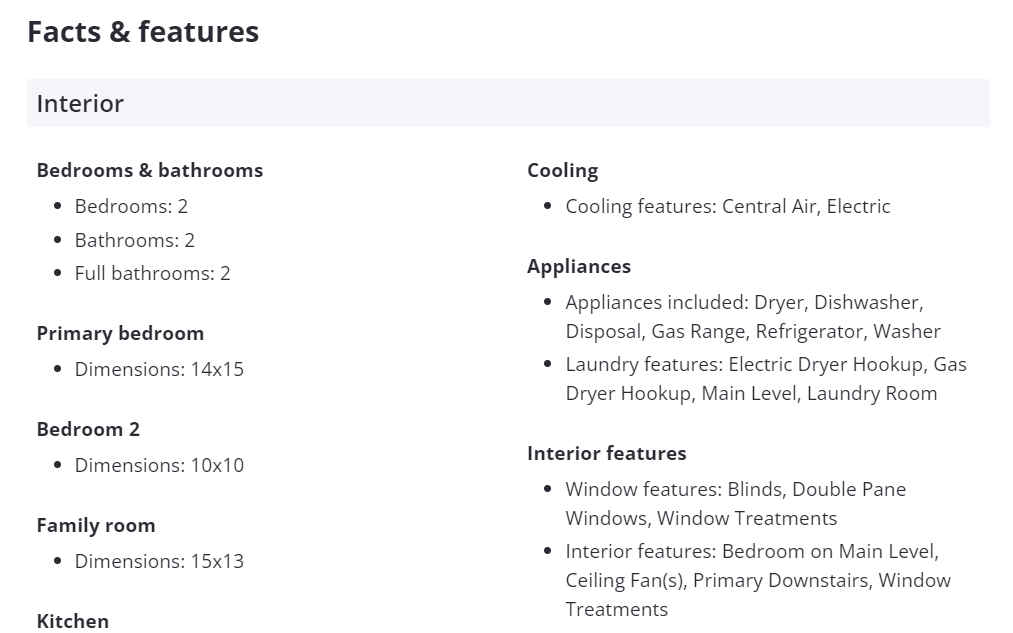The image size is (1013, 633).
Task: Click the Full bathrooms: 2 entry
Action: (152, 273)
